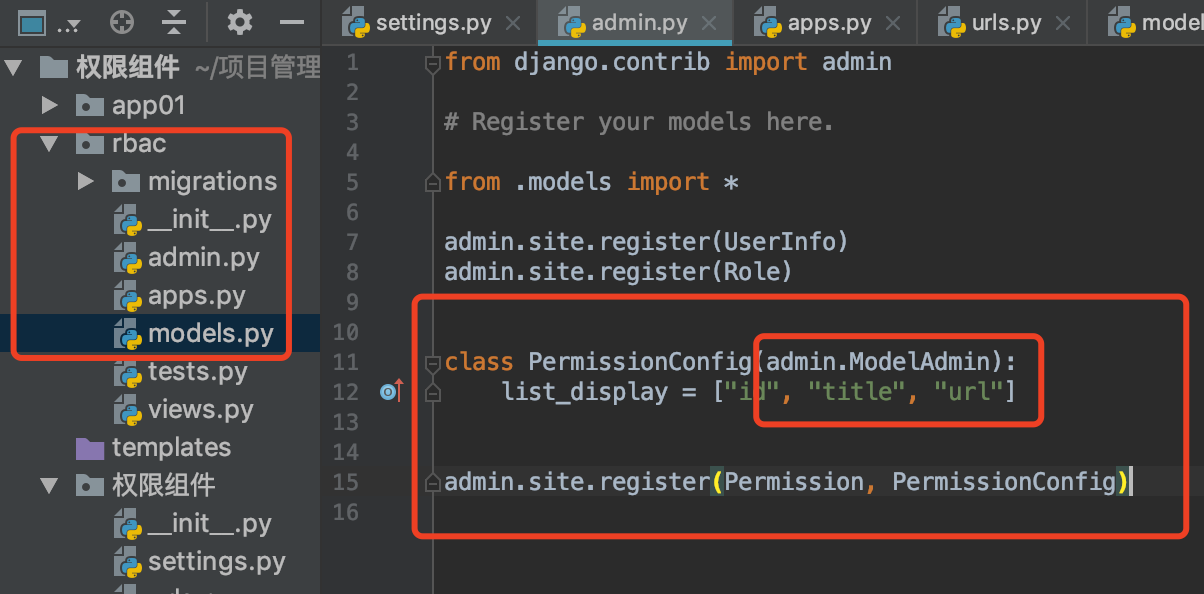Open the project panel gear settings
The image size is (1204, 594).
(240, 22)
